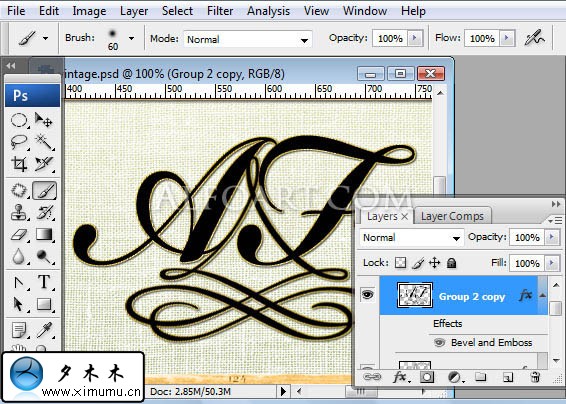The height and width of the screenshot is (404, 566).
Task: Select the Slice tool
Action: [x=44, y=164]
